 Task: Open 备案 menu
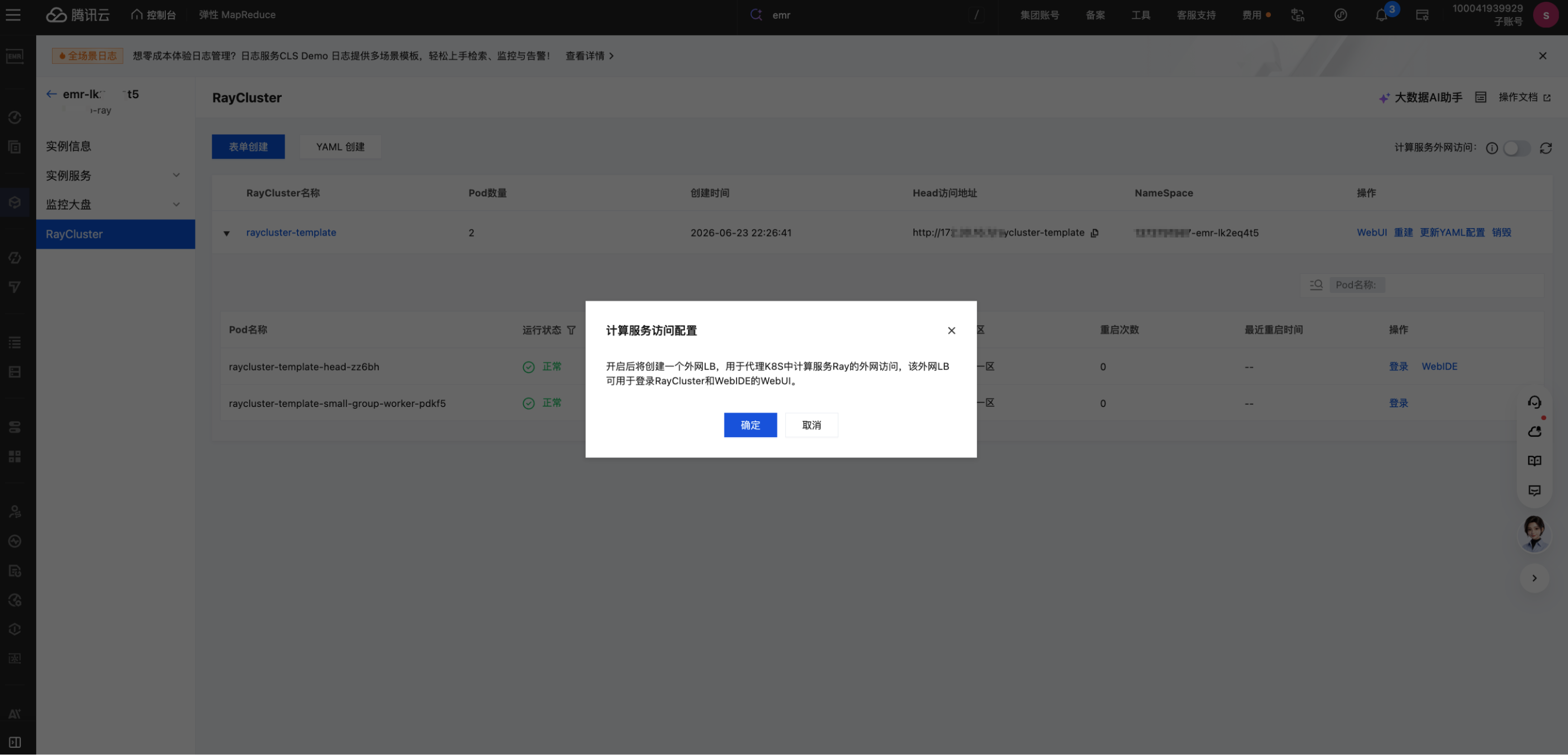(1095, 14)
